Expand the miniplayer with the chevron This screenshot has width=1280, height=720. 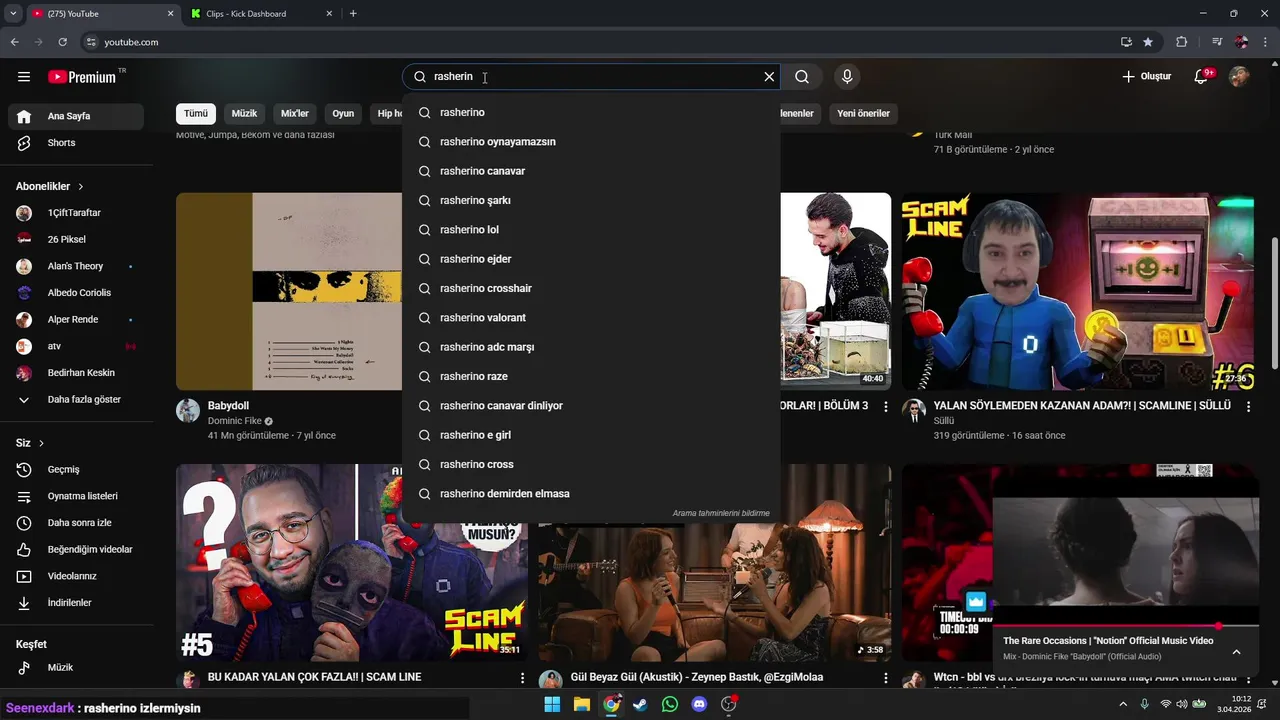pyautogui.click(x=1236, y=652)
